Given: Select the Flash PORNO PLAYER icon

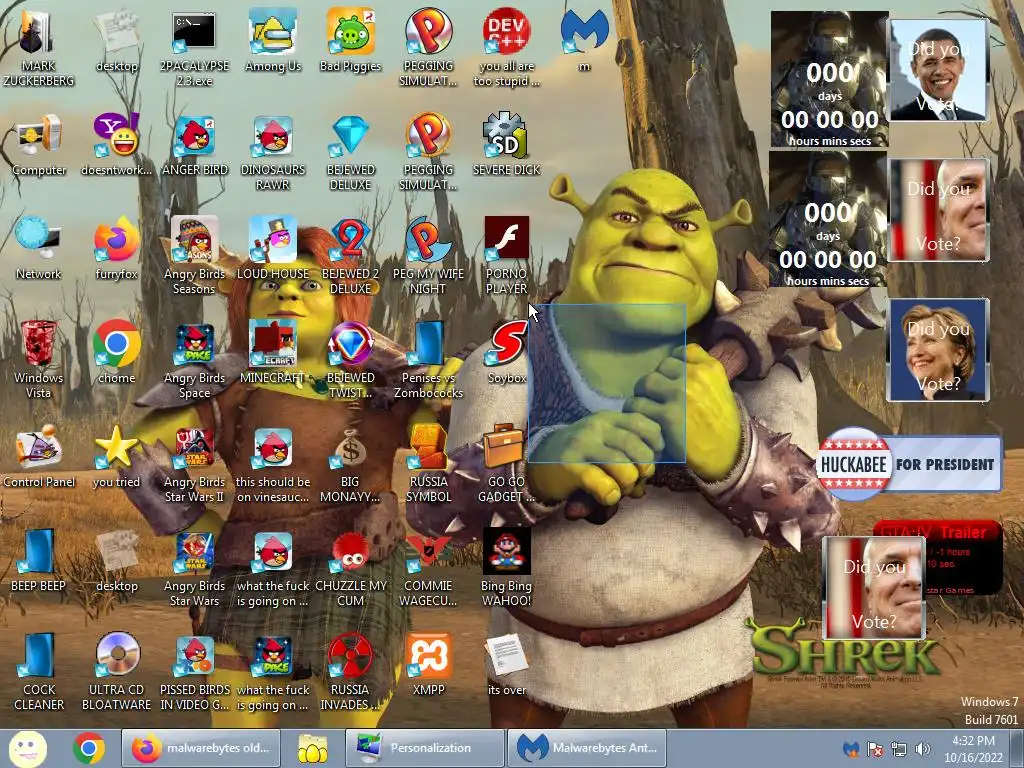Looking at the screenshot, I should 506,255.
